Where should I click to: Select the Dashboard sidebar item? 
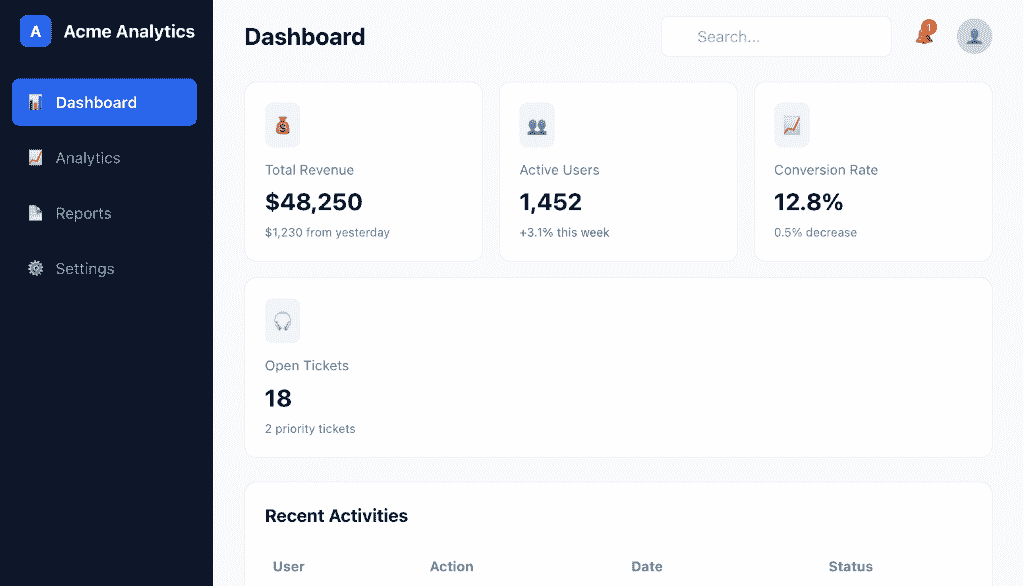click(104, 102)
